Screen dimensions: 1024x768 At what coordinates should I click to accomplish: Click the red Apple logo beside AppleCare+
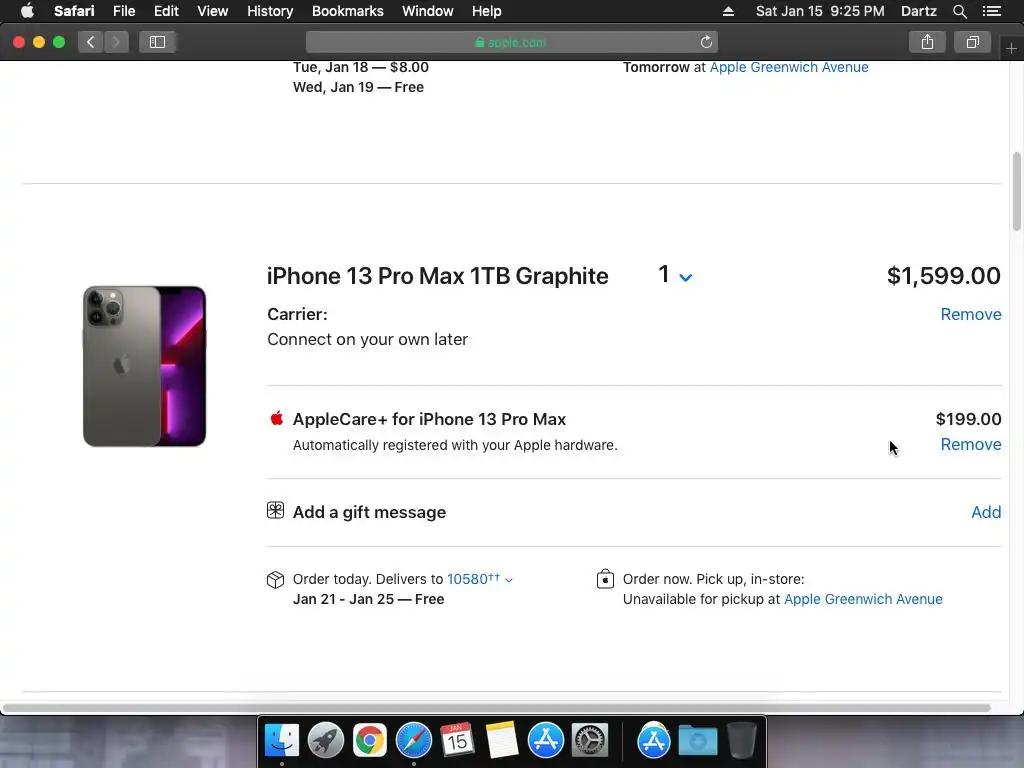coord(277,418)
